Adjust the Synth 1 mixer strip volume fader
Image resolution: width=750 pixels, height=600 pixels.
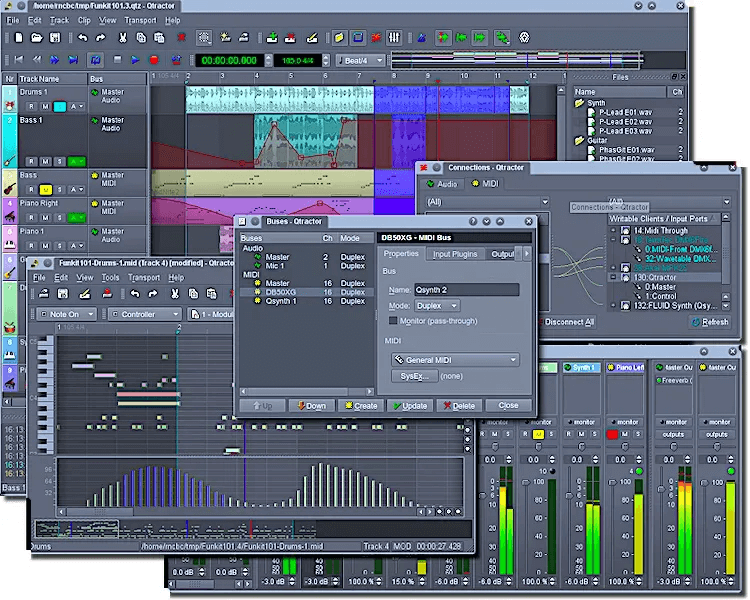[569, 495]
